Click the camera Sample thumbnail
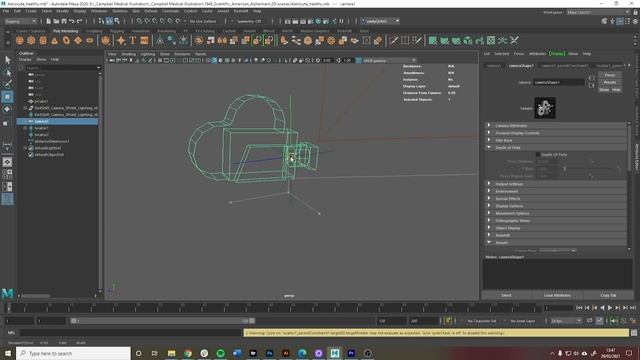The image size is (640, 360). (544, 108)
